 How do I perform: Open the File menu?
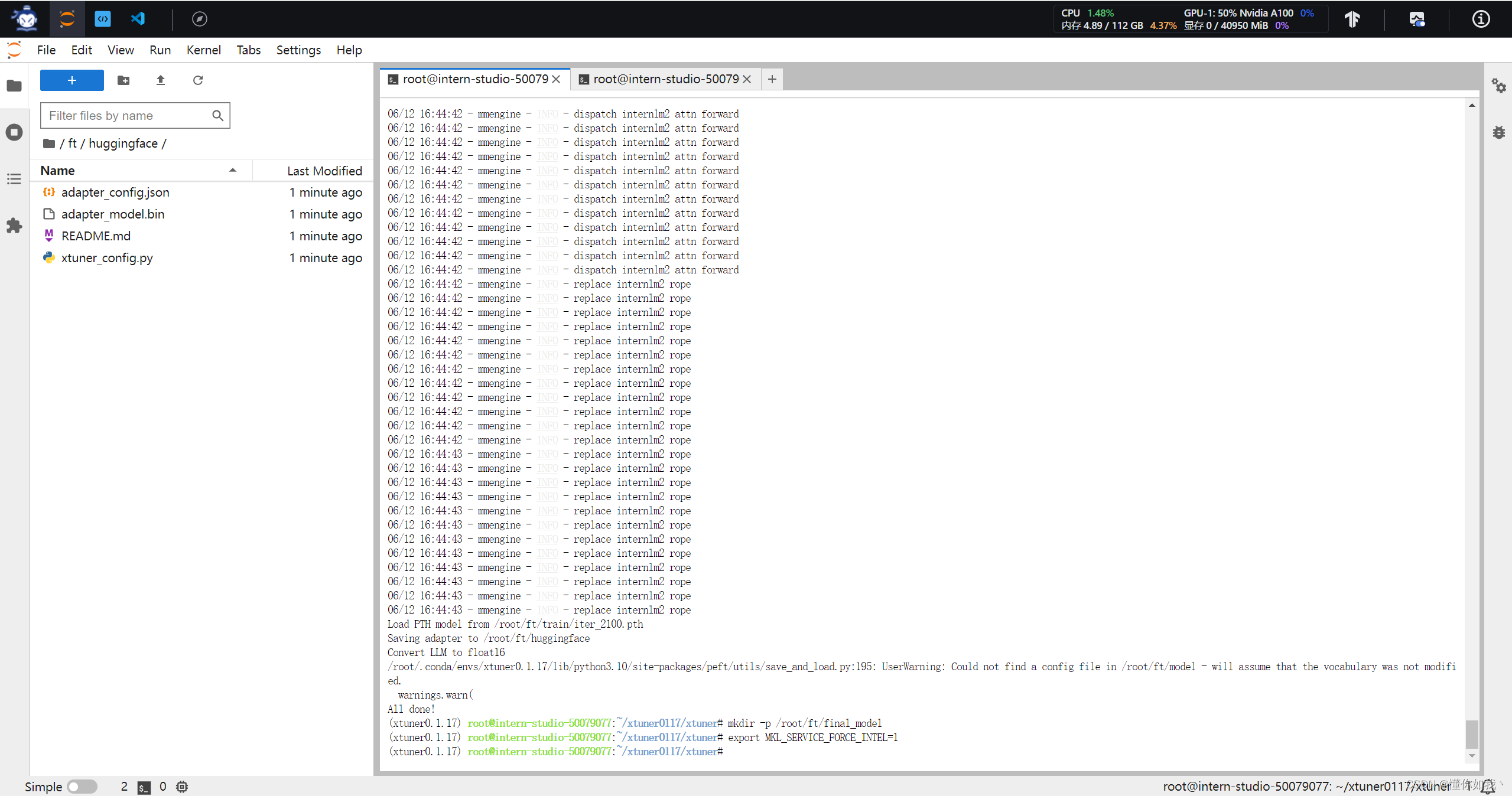46,50
